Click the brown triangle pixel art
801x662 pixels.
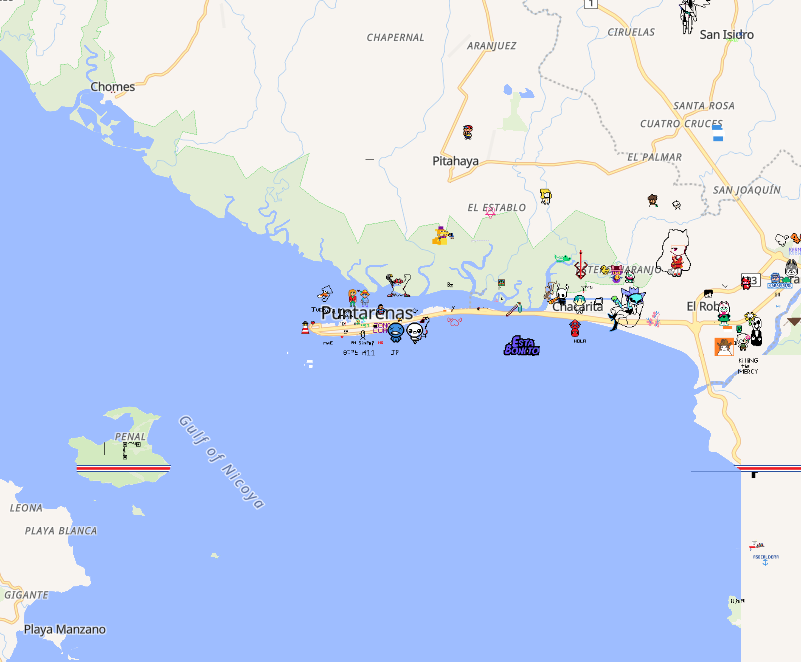tap(793, 321)
